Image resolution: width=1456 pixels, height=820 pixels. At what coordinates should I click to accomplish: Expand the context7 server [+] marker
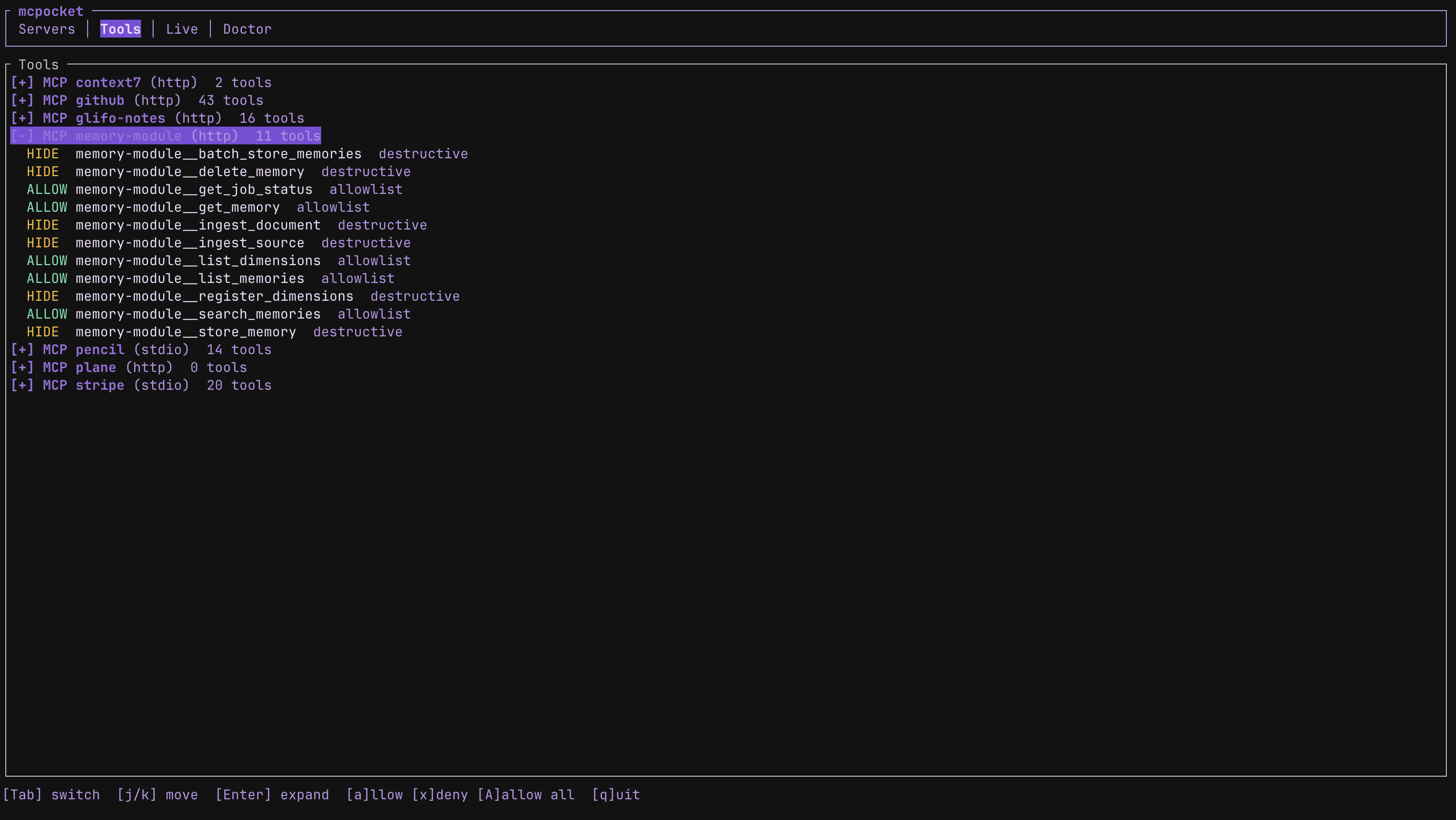[x=23, y=82]
